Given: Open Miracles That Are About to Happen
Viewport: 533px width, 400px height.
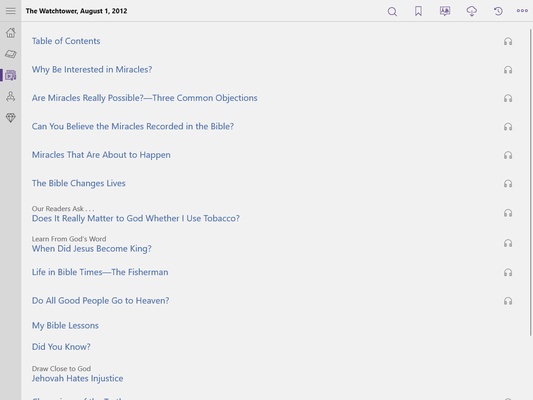Looking at the screenshot, I should pyautogui.click(x=101, y=155).
